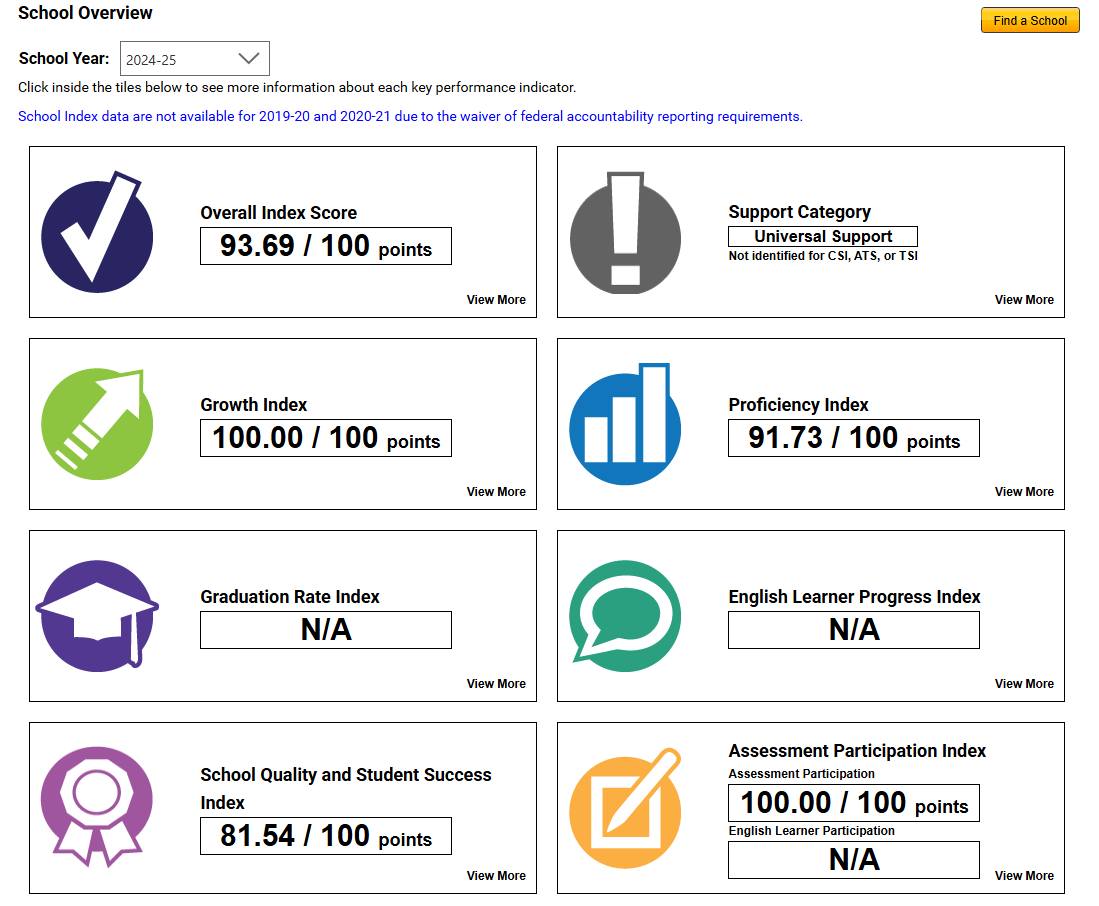Click the Growth Index 100.00 / 100 points value

coord(326,438)
